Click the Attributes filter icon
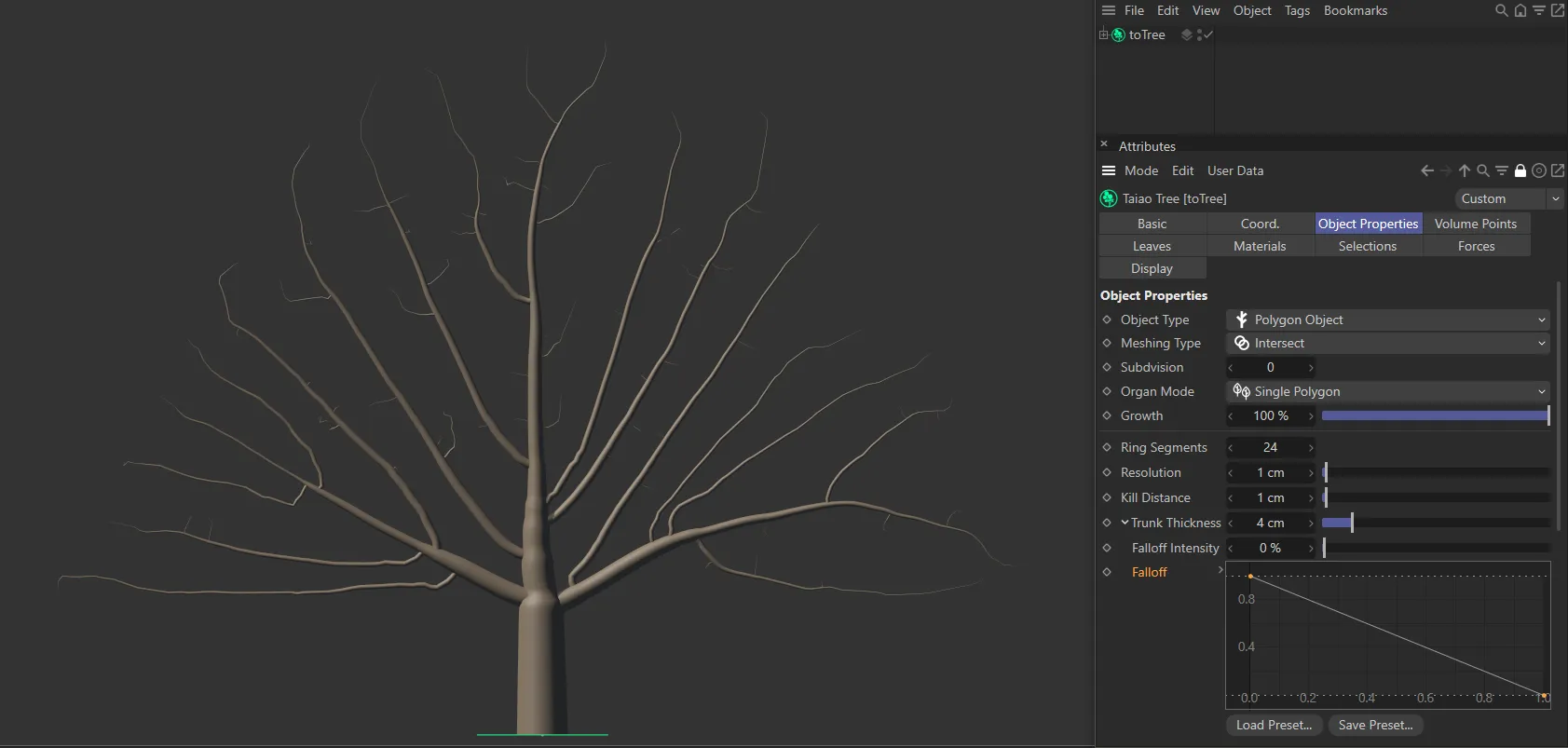Viewport: 1568px width, 748px height. [x=1502, y=170]
